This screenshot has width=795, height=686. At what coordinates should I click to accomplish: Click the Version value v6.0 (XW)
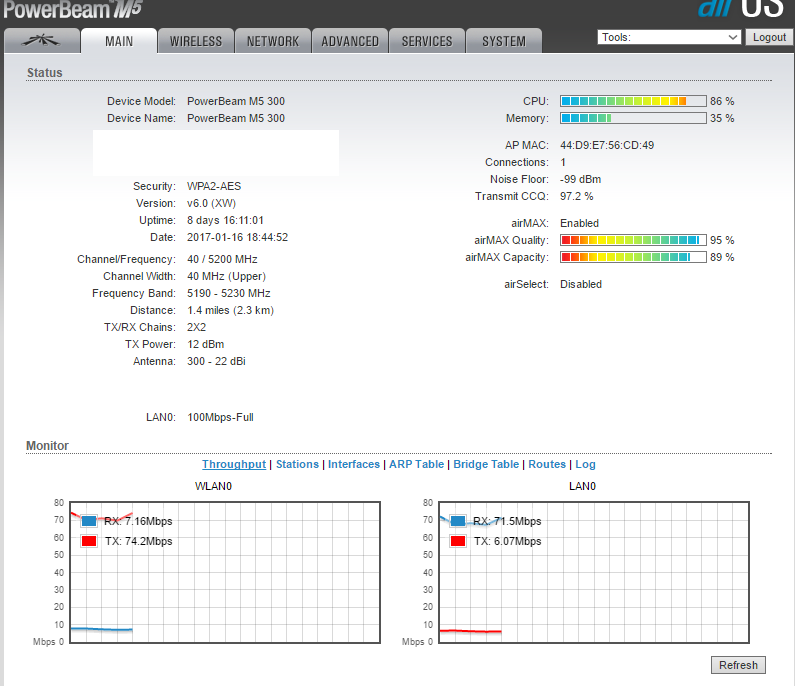point(211,203)
